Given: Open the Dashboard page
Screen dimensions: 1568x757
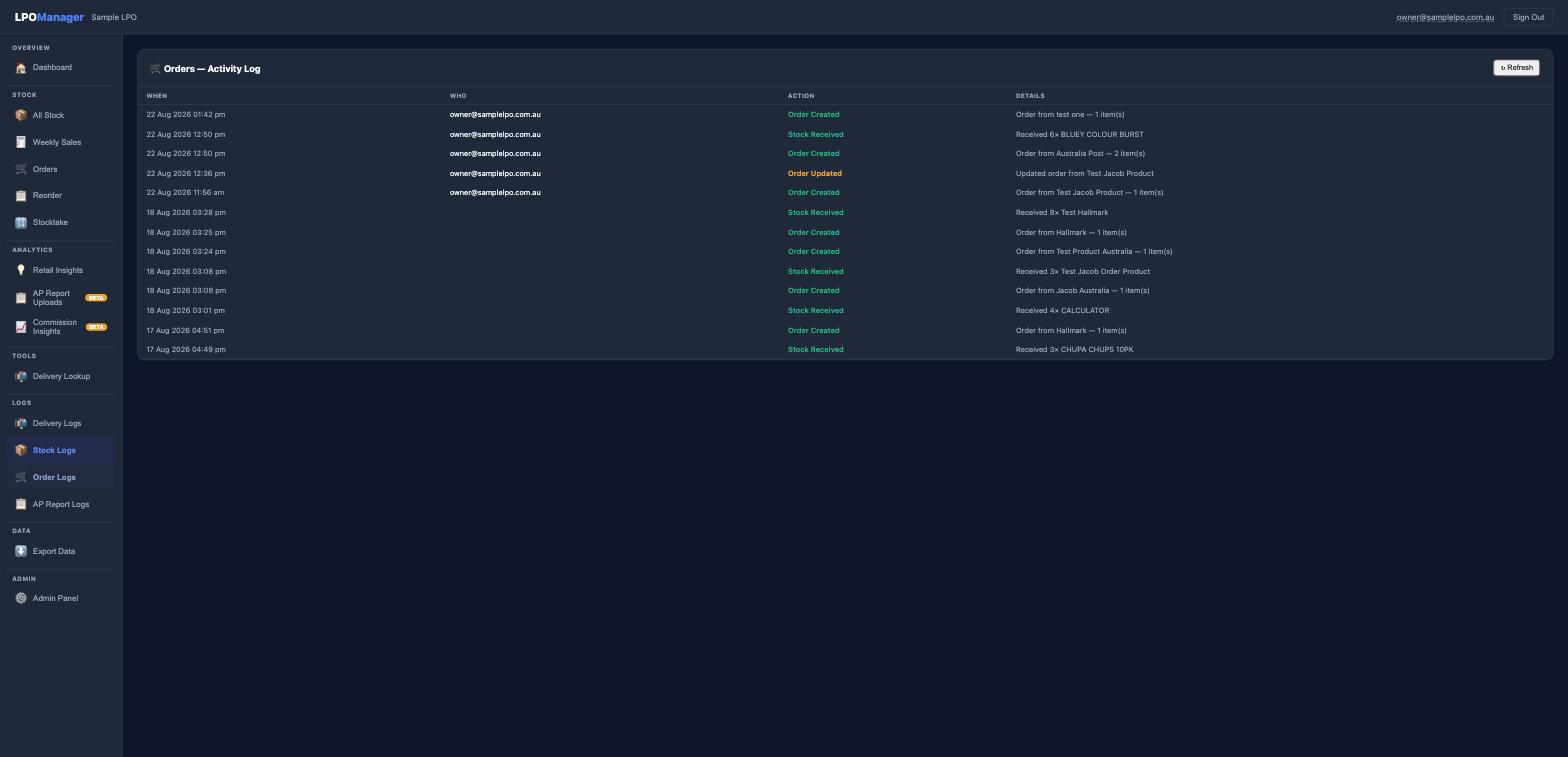Looking at the screenshot, I should point(61,68).
